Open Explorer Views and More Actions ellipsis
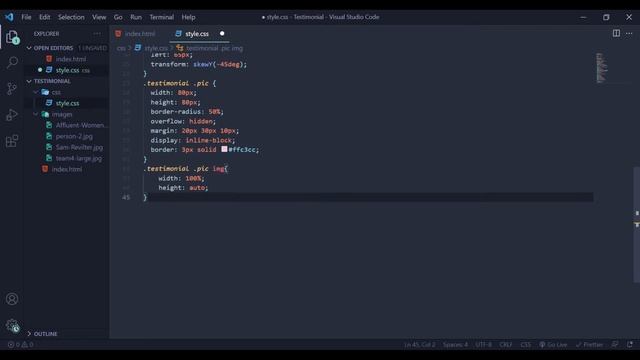The height and width of the screenshot is (360, 640). click(97, 33)
